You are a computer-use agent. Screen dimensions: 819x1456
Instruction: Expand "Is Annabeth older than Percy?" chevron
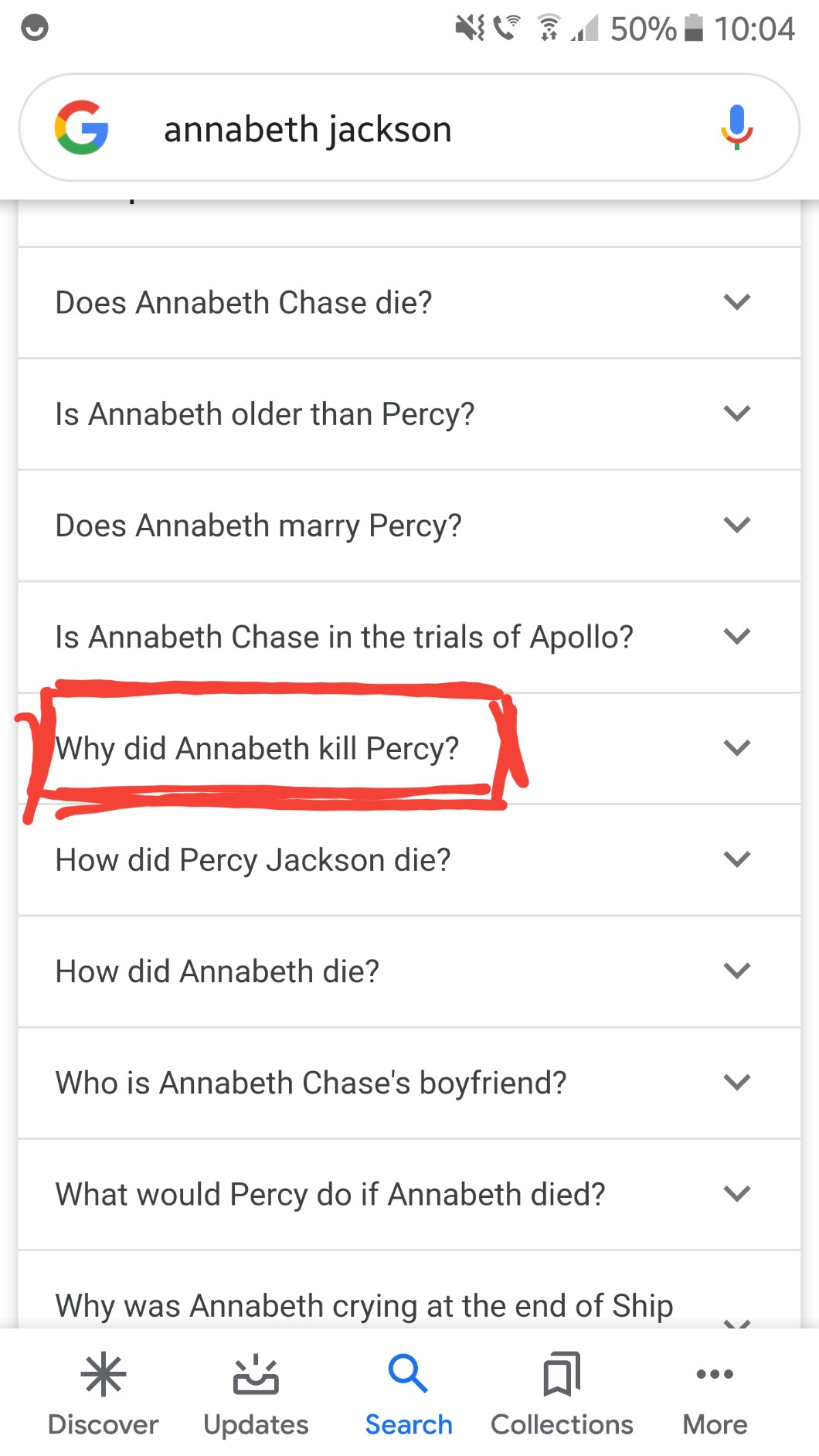click(x=737, y=413)
